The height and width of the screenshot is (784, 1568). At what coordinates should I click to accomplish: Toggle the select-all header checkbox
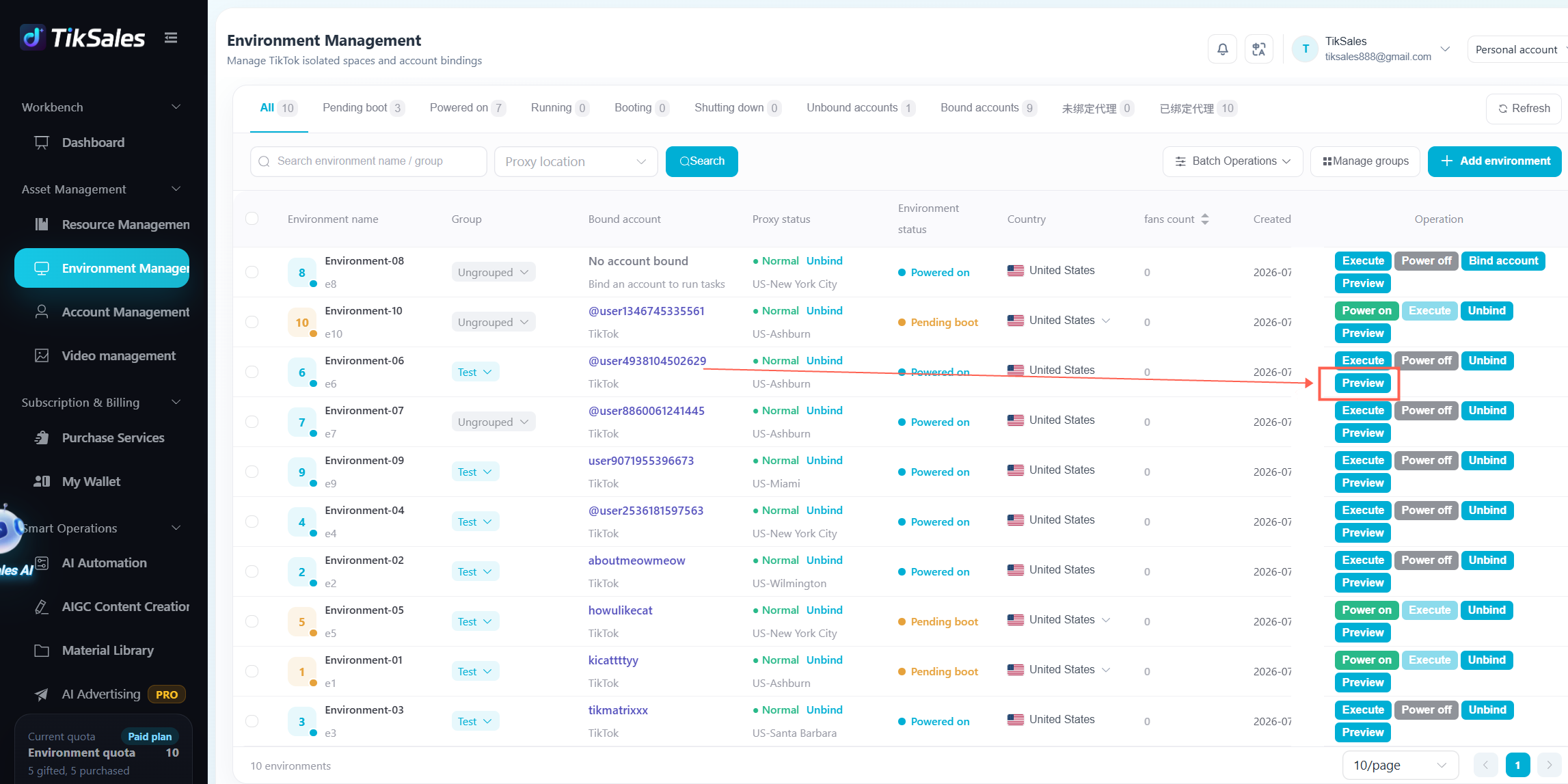(x=252, y=219)
